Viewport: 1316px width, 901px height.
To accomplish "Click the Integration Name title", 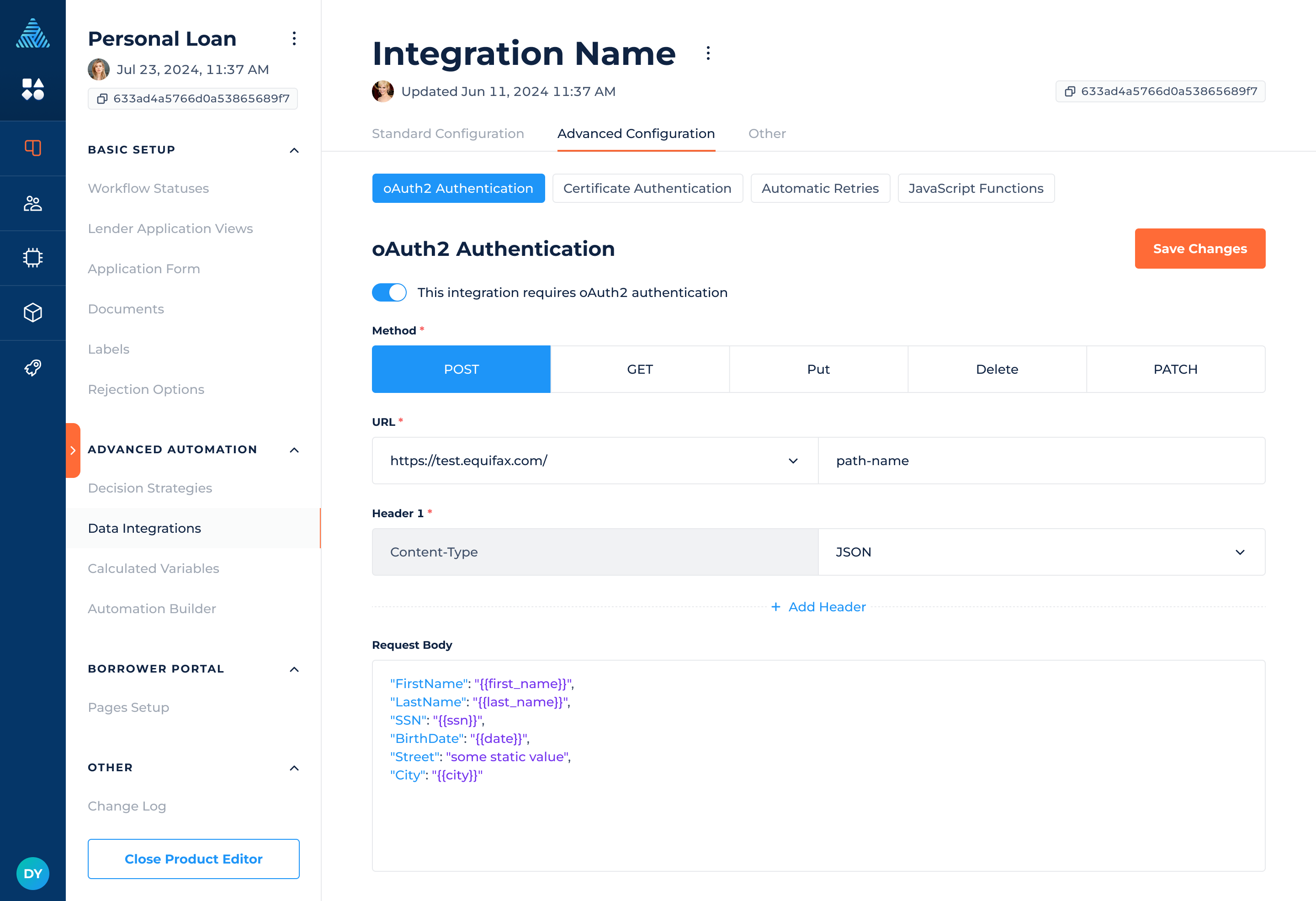I will (x=524, y=53).
